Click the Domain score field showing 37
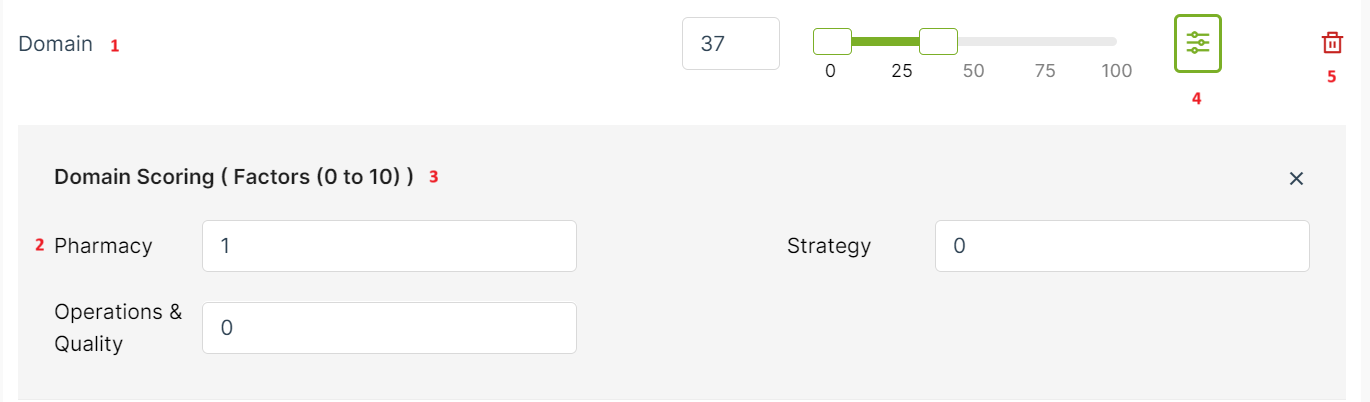This screenshot has width=1370, height=402. point(730,44)
